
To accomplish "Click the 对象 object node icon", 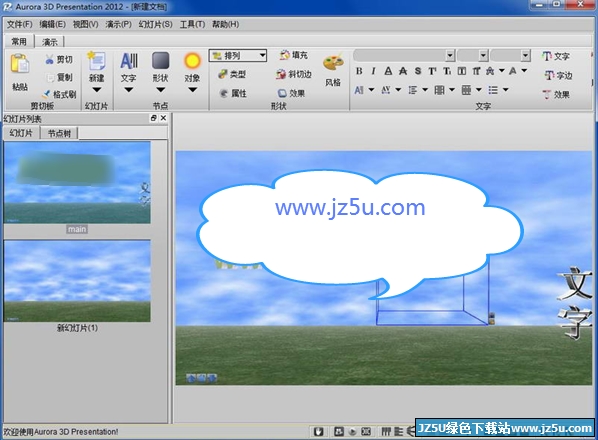I will pyautogui.click(x=192, y=61).
